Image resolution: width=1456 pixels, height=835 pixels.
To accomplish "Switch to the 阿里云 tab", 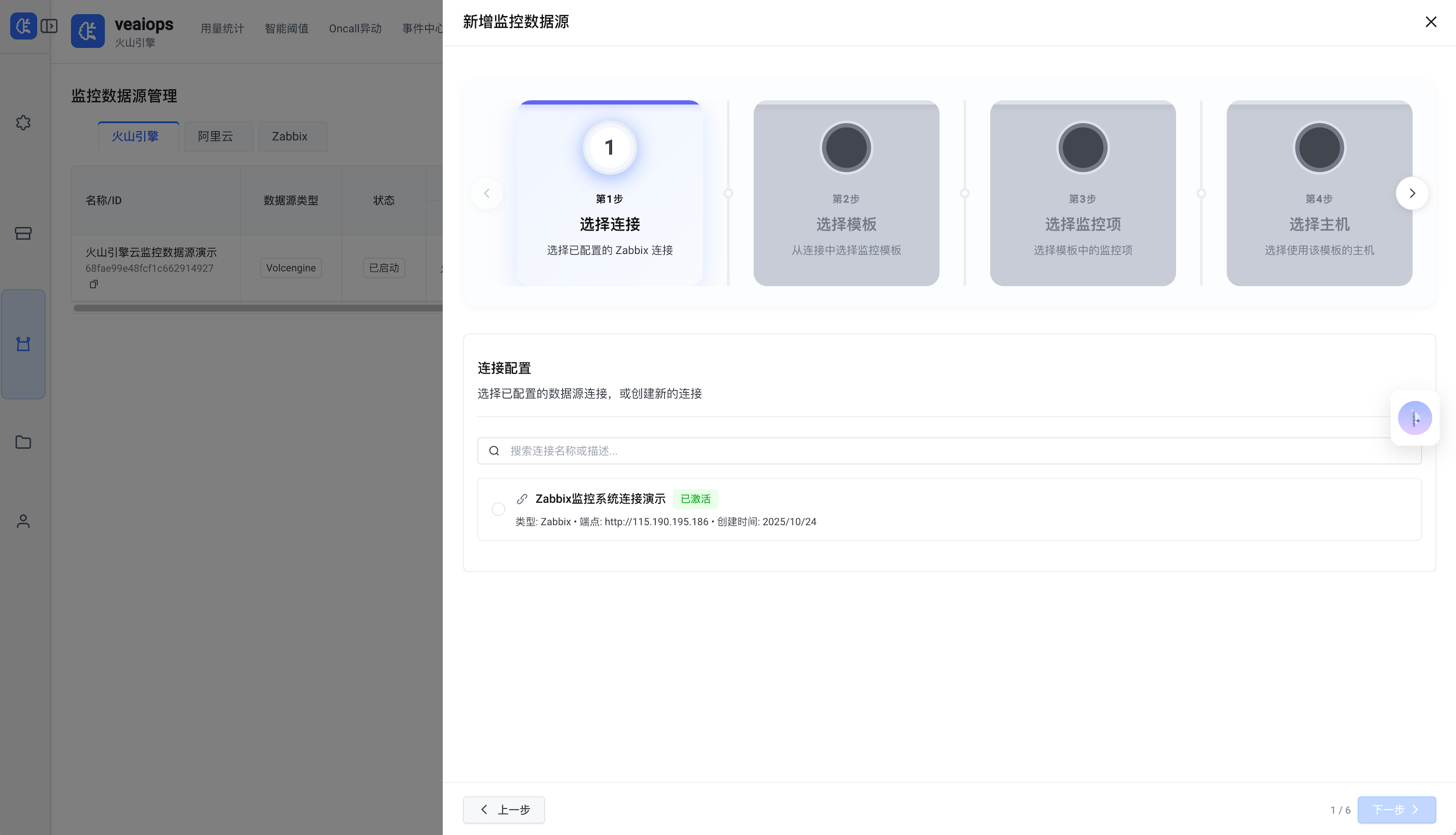I will coord(218,137).
